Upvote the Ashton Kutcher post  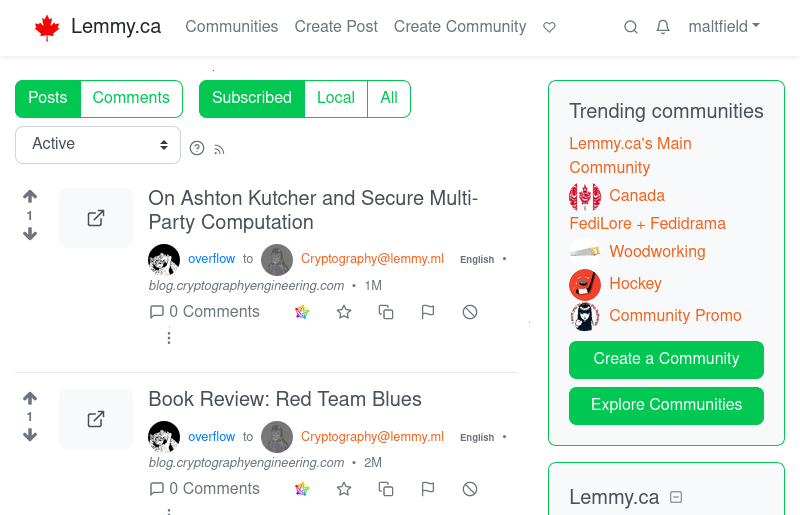point(30,197)
